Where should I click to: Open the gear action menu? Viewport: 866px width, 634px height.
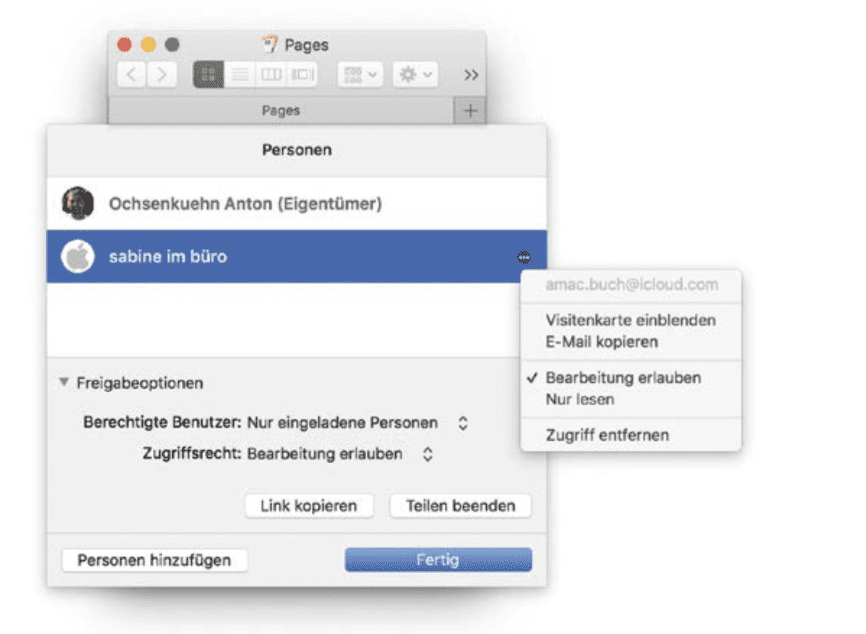[x=415, y=75]
